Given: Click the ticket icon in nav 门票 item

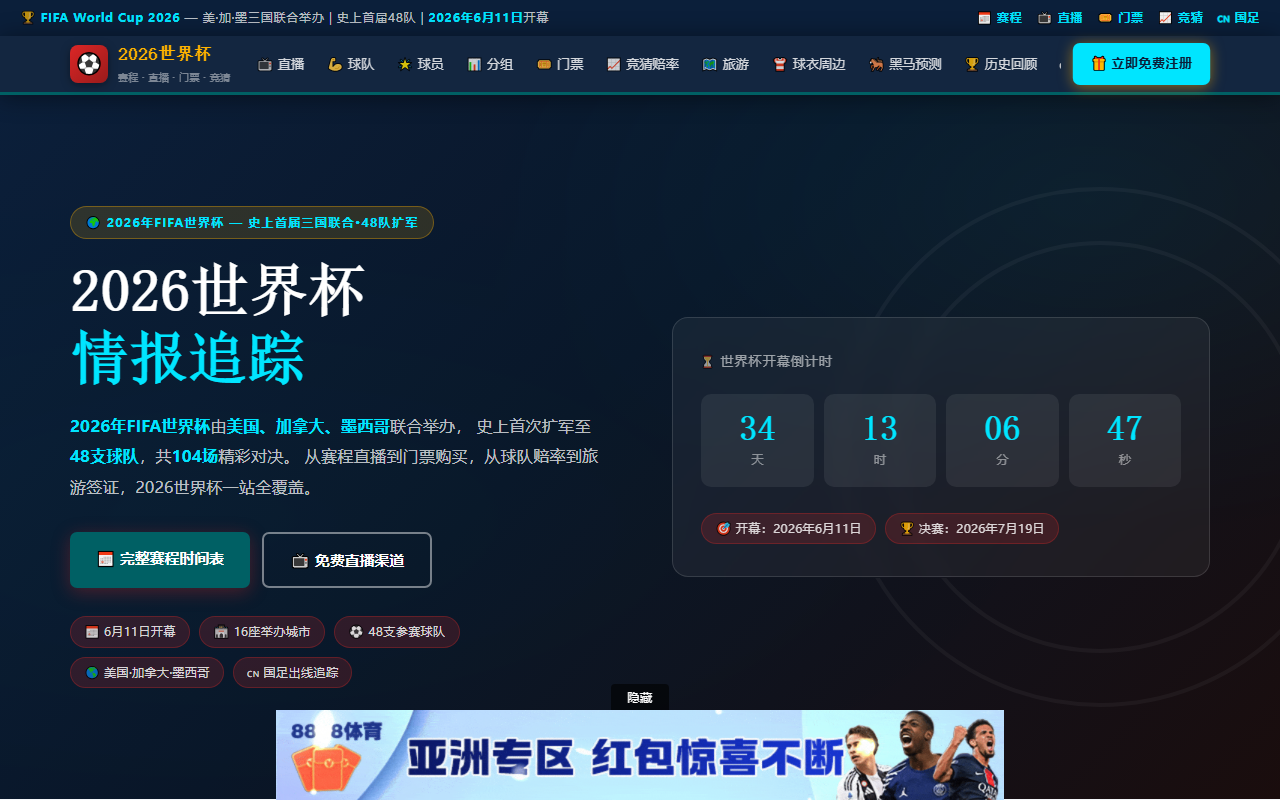Looking at the screenshot, I should pyautogui.click(x=544, y=64).
